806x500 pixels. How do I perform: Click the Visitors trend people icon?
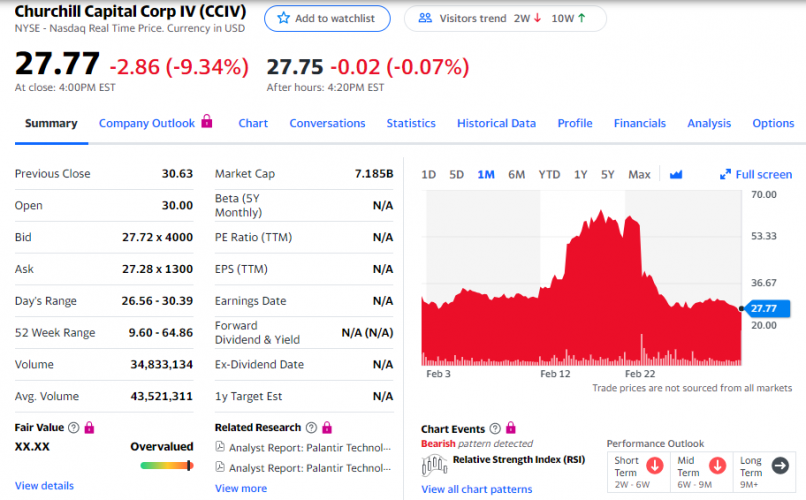pos(425,18)
